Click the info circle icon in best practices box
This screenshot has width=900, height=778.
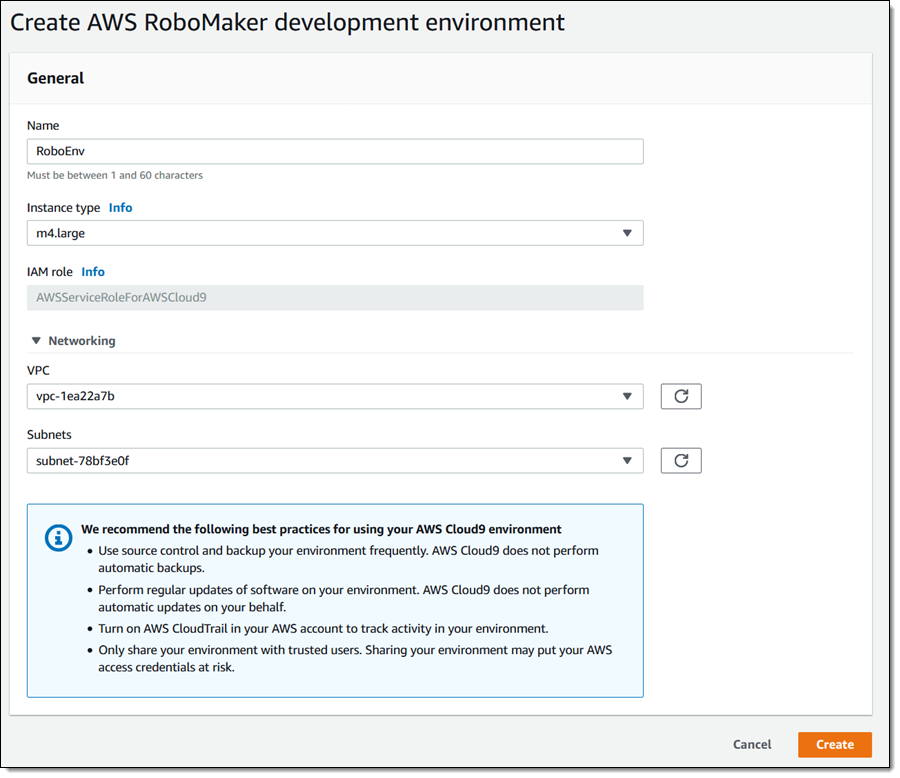(x=59, y=537)
